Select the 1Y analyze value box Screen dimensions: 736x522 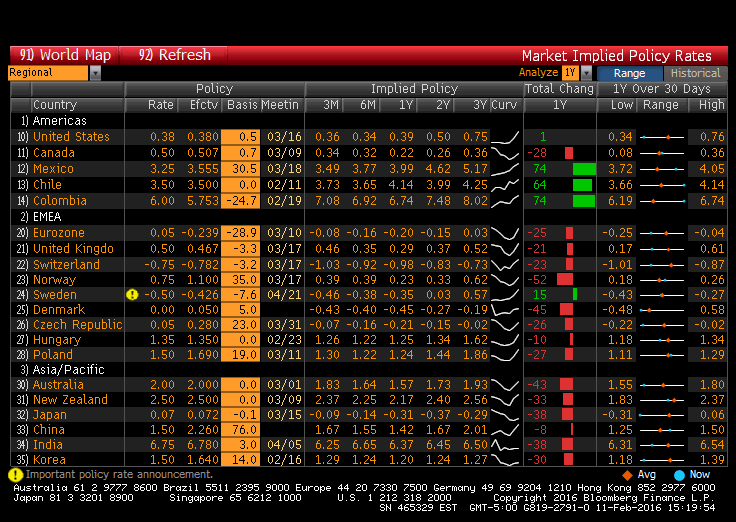click(x=570, y=73)
